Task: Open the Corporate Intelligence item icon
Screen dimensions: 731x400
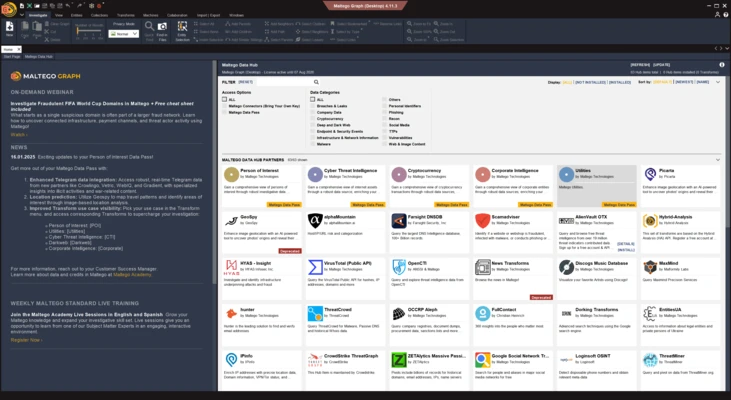Action: 483,174
